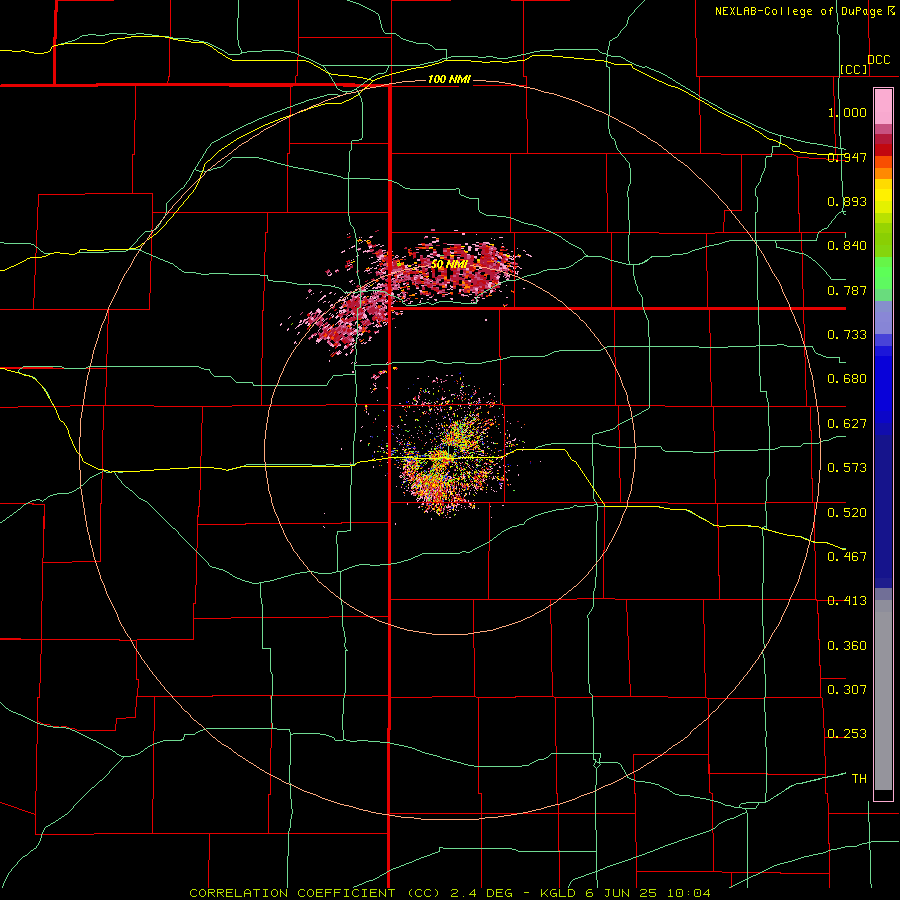Select the 0.733 scale value
The image size is (900, 900).
pyautogui.click(x=847, y=335)
